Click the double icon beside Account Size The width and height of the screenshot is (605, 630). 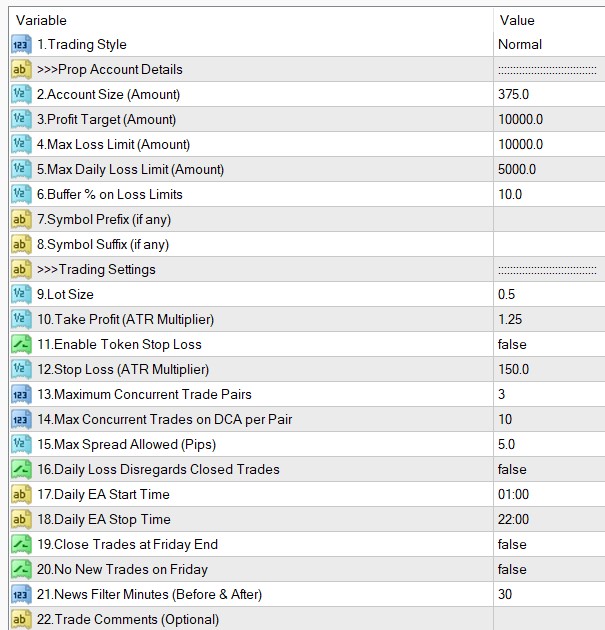tap(21, 94)
